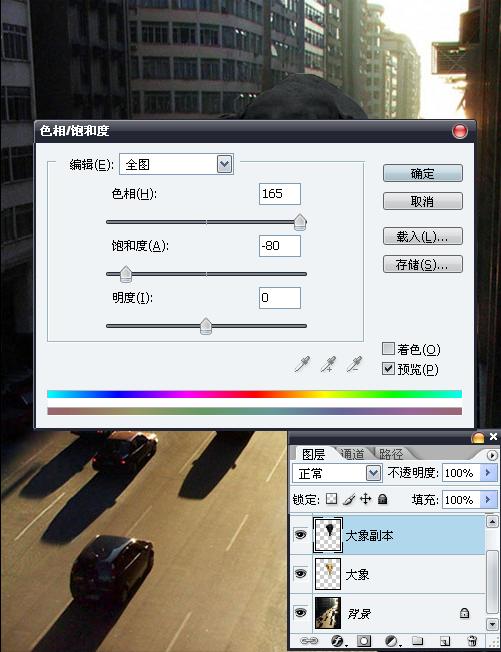Click the 饱和度 saturation slider handle
This screenshot has height=652, width=501.
pos(126,274)
